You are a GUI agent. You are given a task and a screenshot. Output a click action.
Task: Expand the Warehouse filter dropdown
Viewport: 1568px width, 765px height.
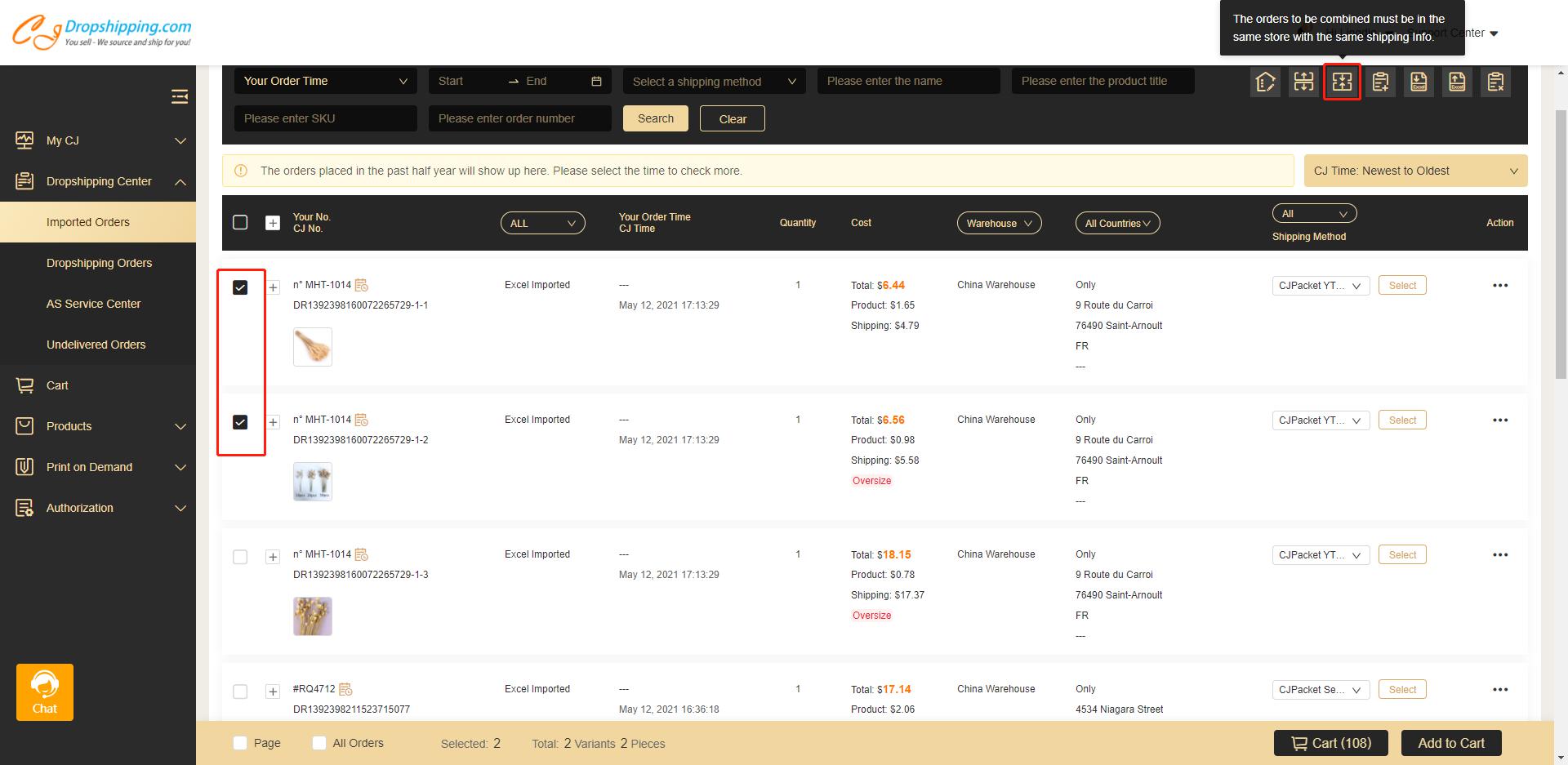(x=999, y=223)
